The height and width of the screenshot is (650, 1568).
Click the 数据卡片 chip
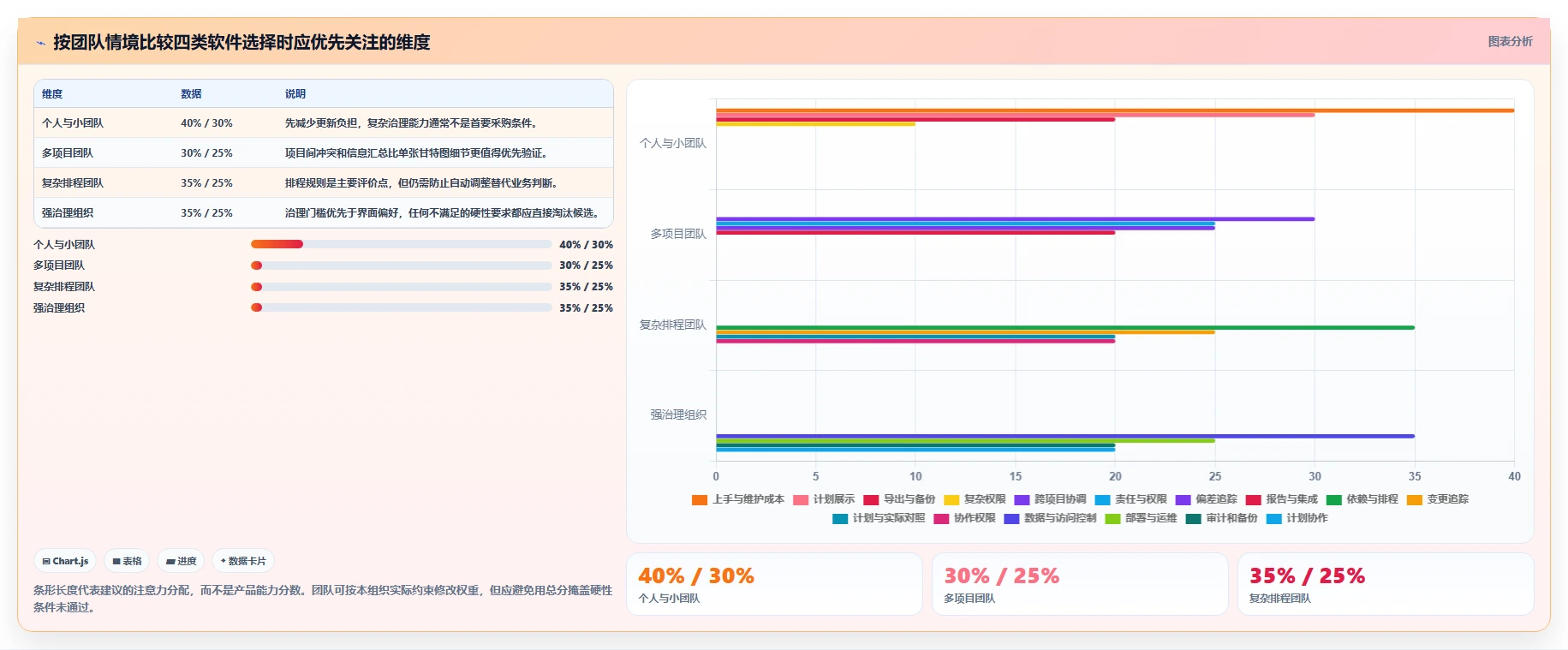[243, 561]
